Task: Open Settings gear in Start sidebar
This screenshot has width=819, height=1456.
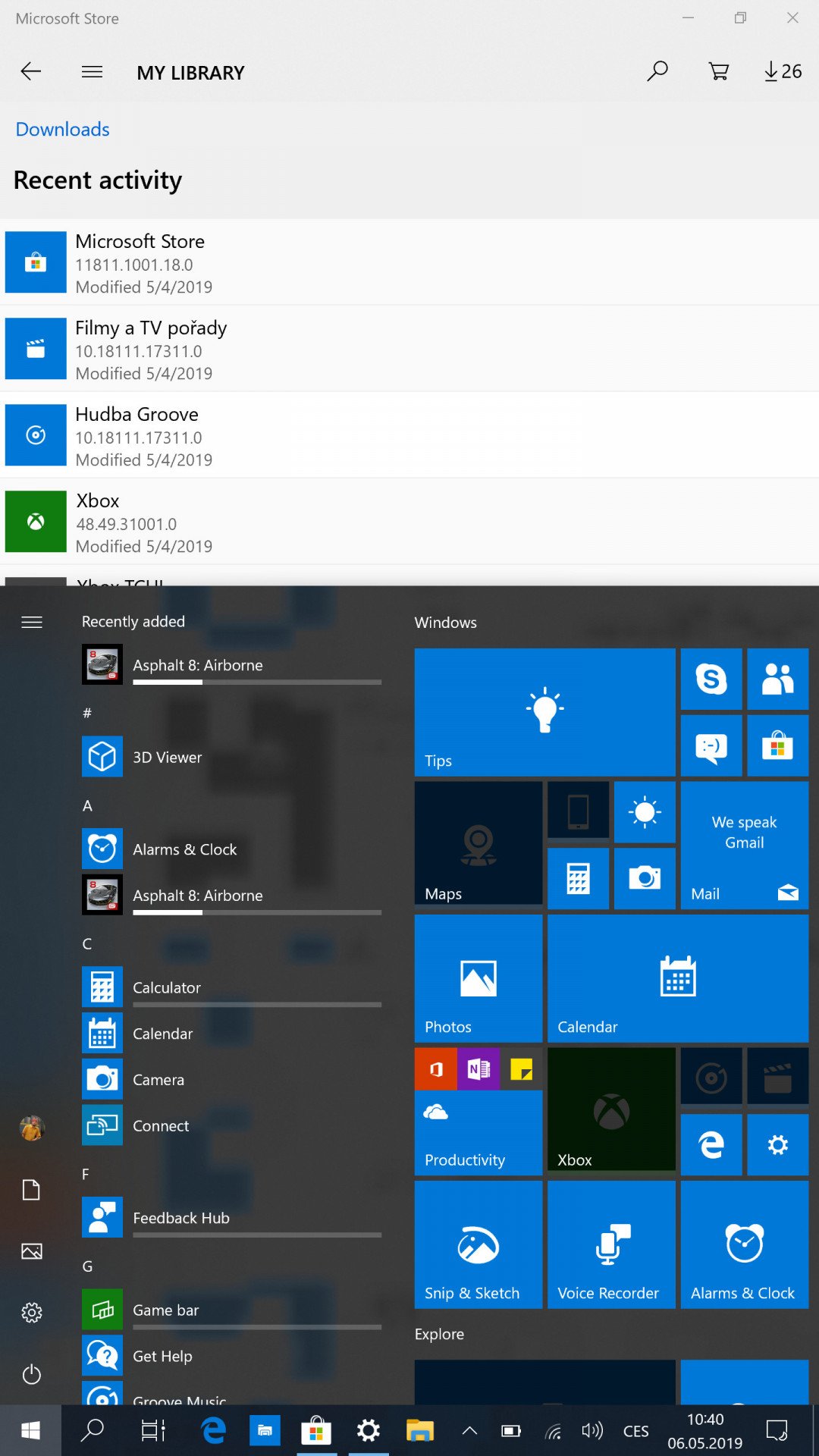Action: (31, 1313)
